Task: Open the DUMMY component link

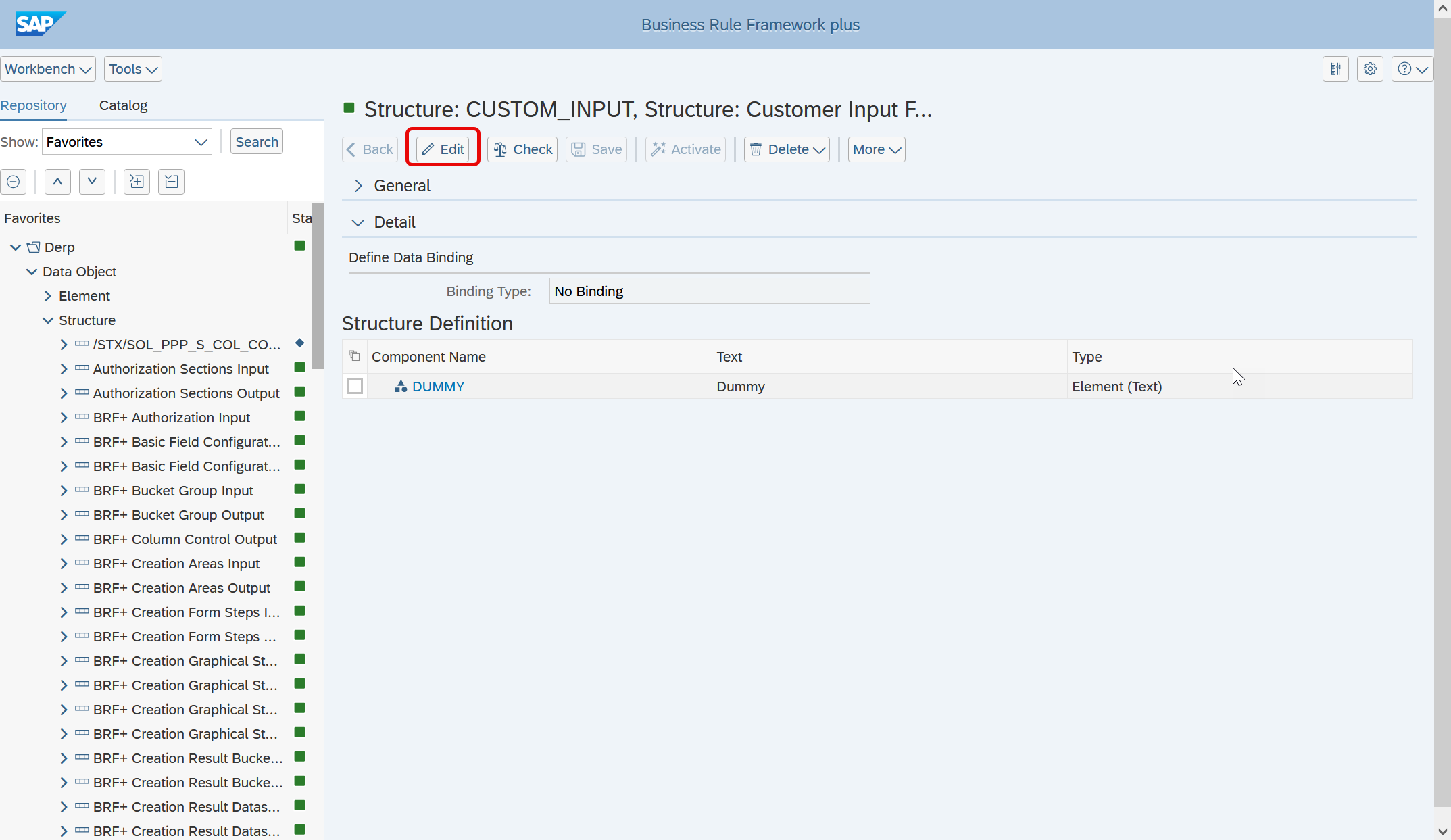Action: click(x=438, y=387)
